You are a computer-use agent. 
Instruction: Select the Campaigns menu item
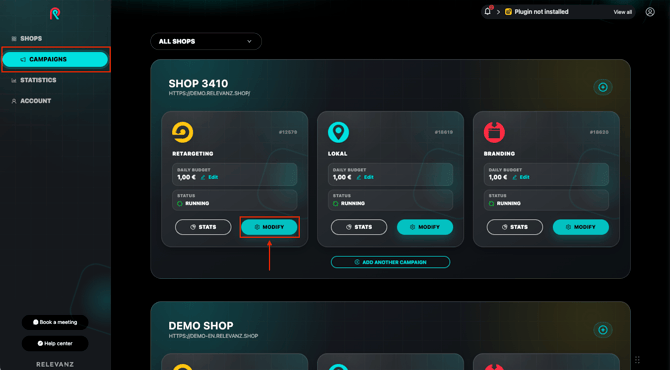pos(55,59)
